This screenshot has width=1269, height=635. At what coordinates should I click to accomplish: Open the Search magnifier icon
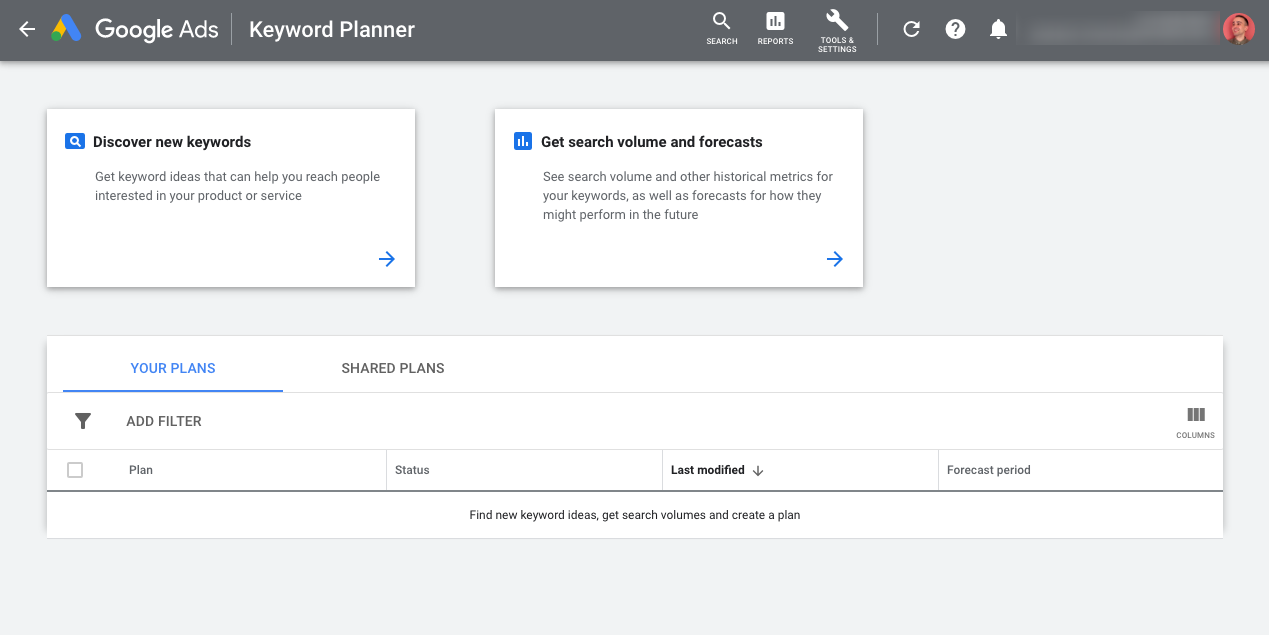(721, 22)
